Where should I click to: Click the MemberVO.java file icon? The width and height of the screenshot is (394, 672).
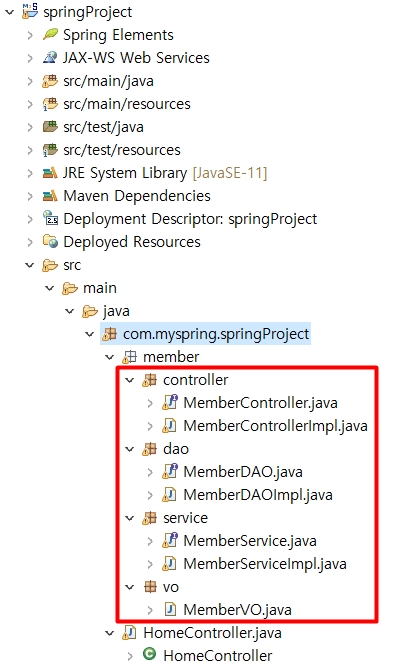tap(170, 610)
